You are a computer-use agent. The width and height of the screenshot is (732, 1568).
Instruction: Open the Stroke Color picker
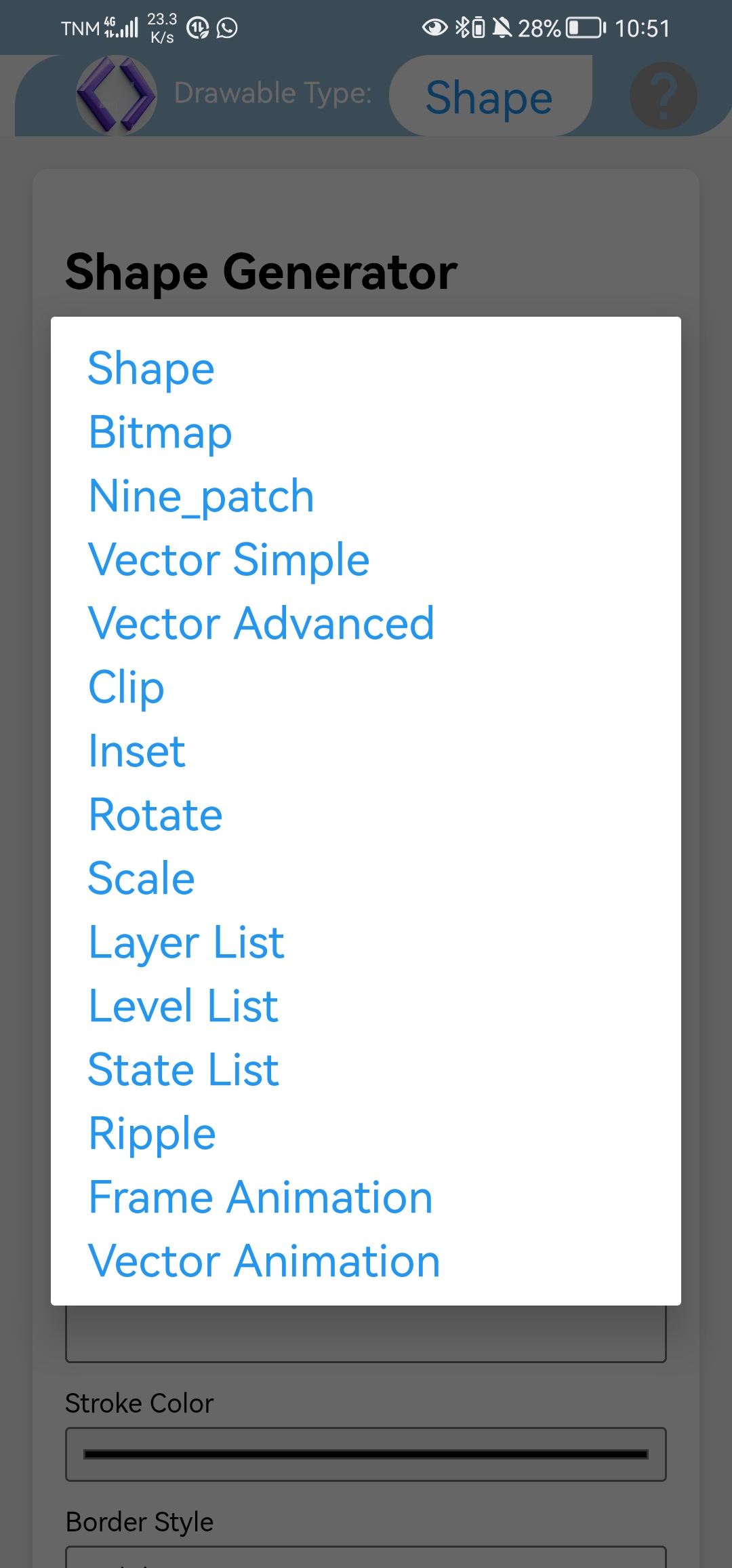366,1454
